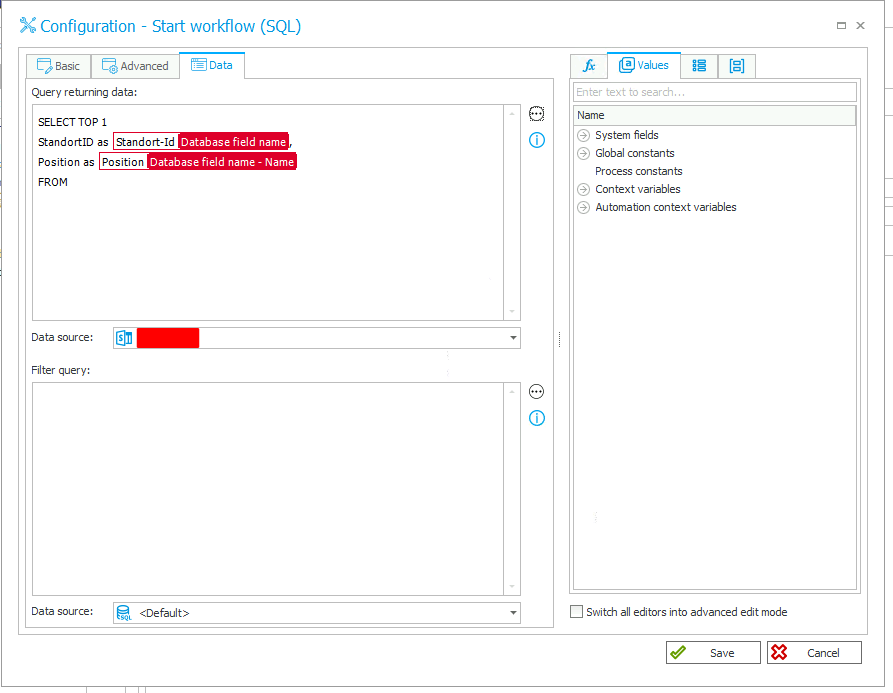Click the Save button
The width and height of the screenshot is (893, 693).
click(711, 653)
